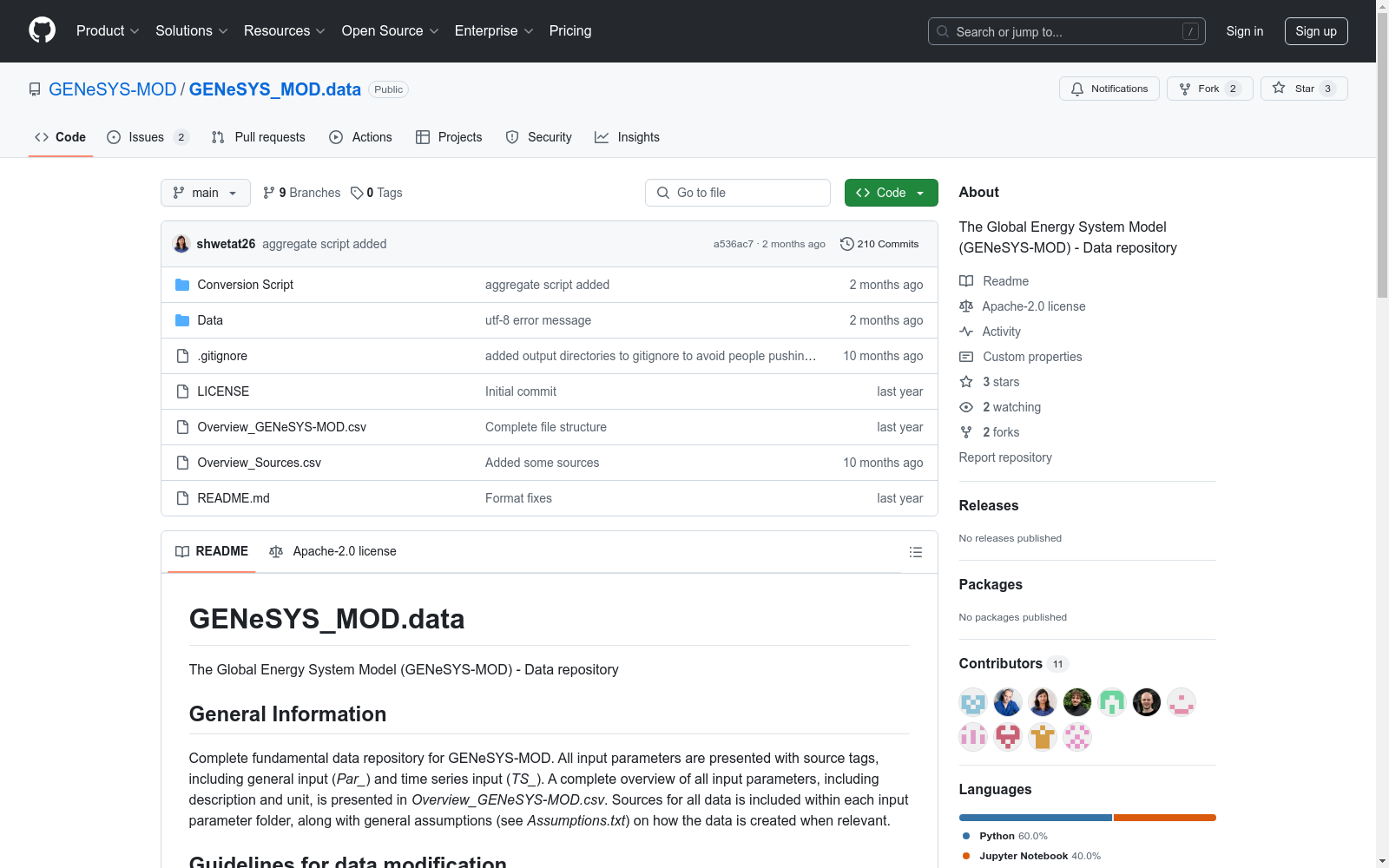Screen dimensions: 1389x868
Task: Click the second contributor avatar
Action: coord(1008,702)
